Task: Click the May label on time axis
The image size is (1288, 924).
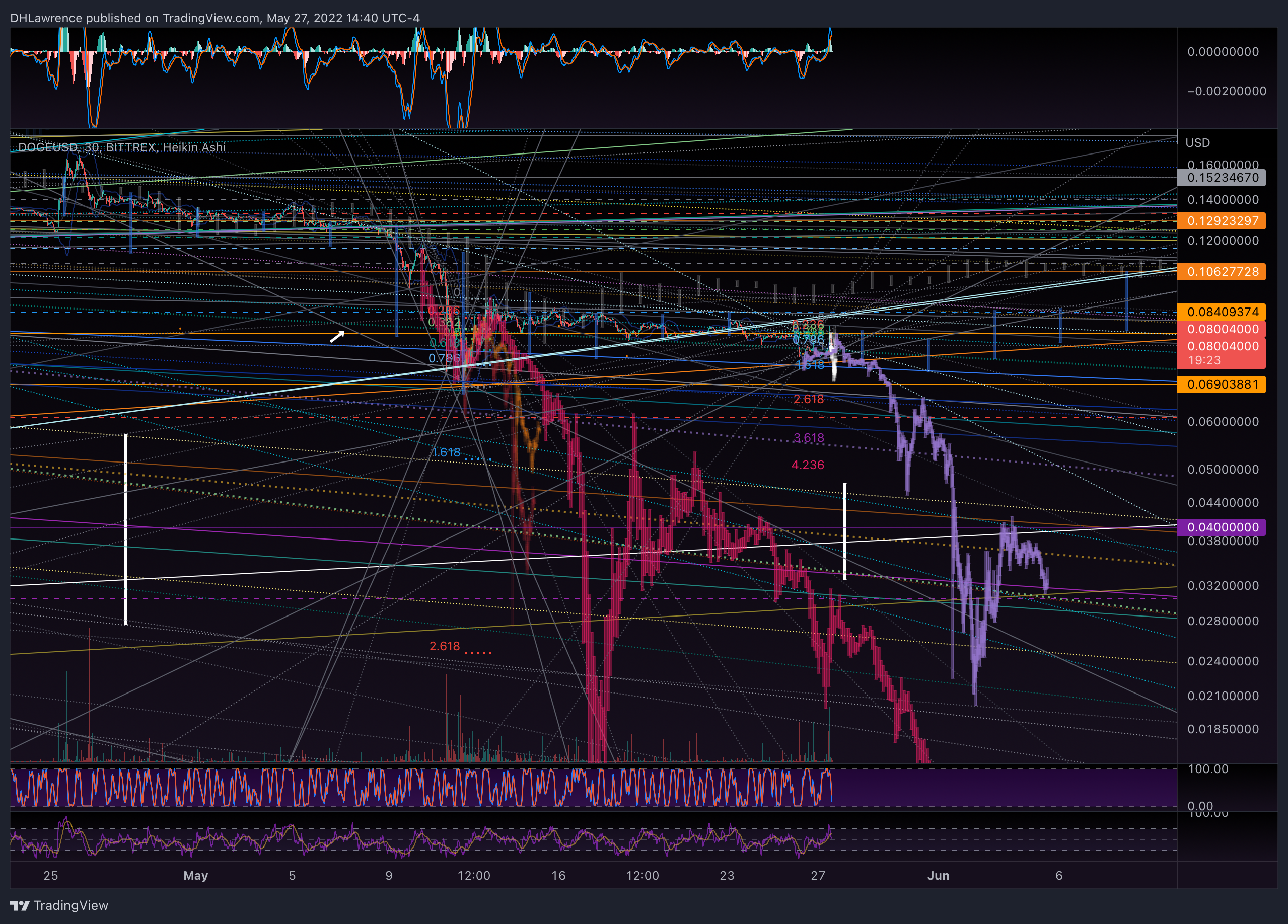Action: 196,876
